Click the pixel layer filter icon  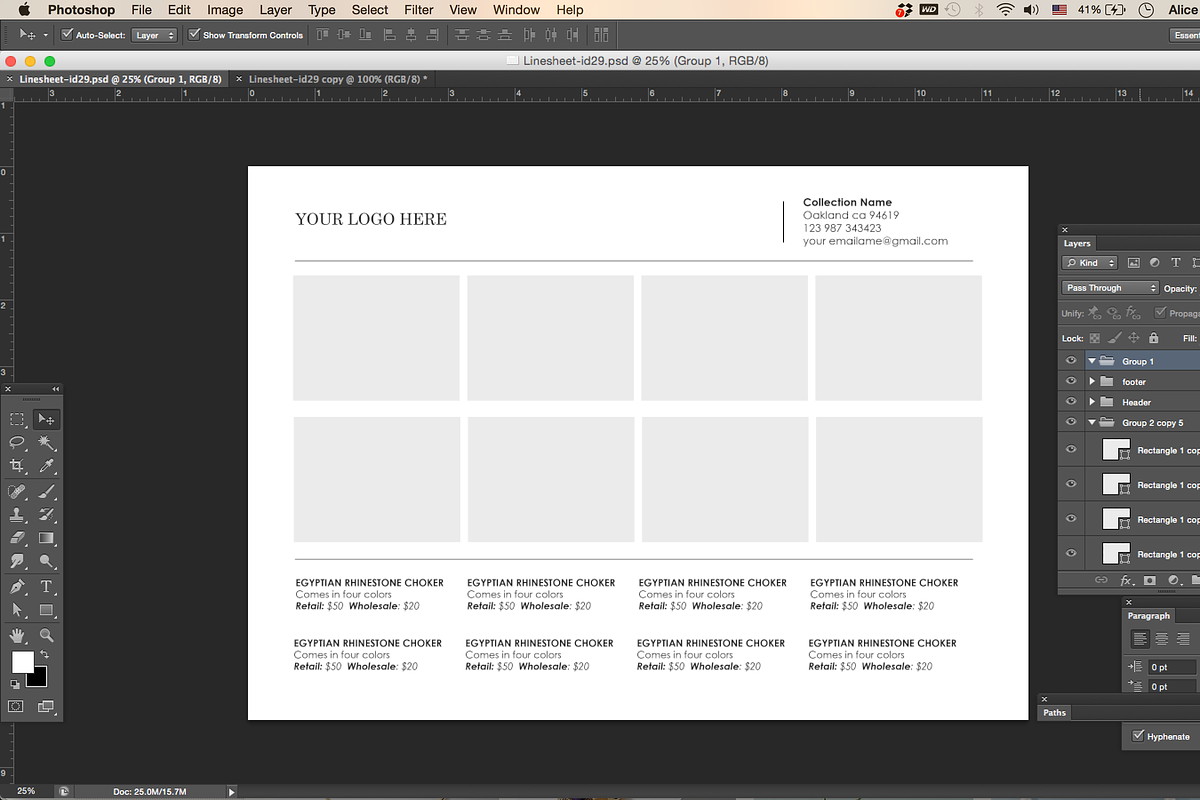tap(1134, 263)
